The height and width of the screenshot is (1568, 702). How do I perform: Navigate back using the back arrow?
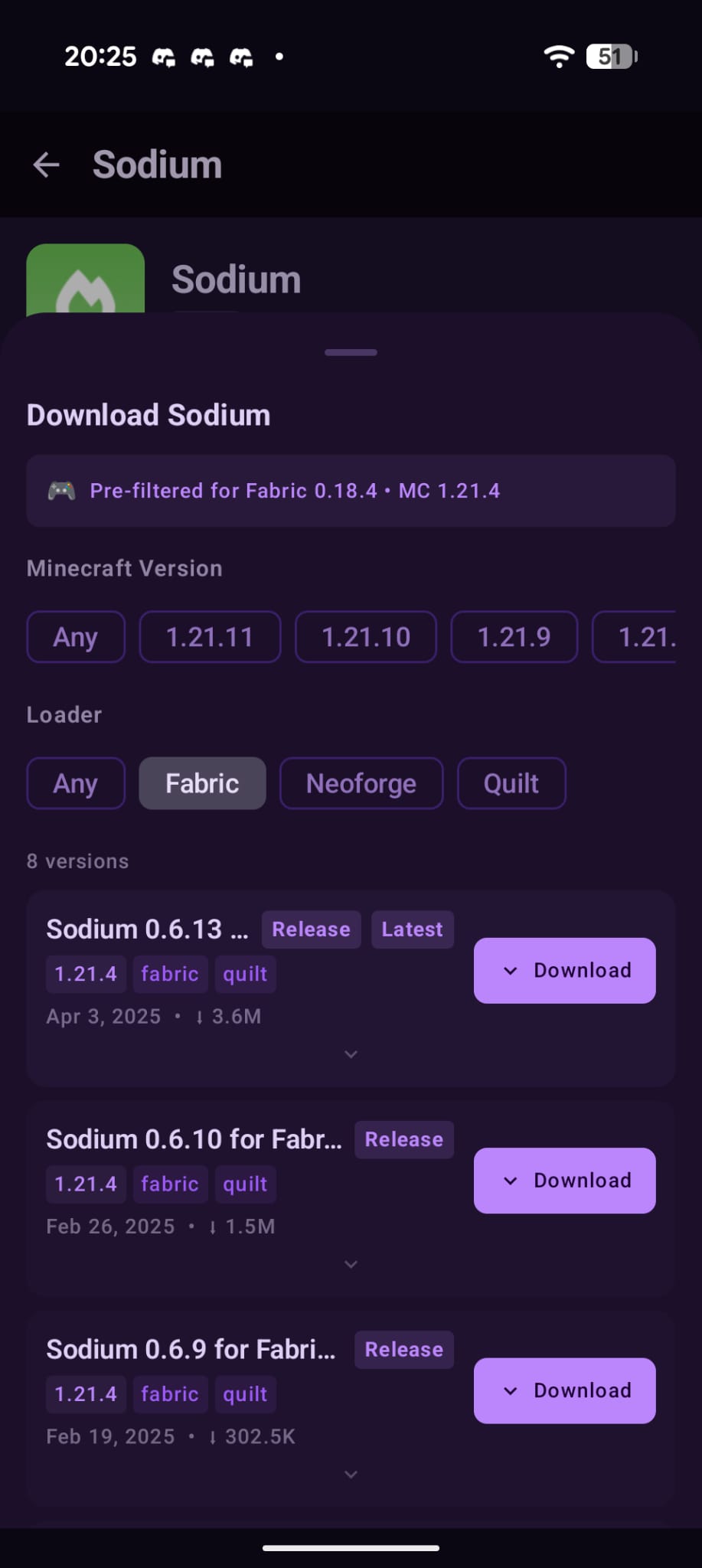(47, 165)
